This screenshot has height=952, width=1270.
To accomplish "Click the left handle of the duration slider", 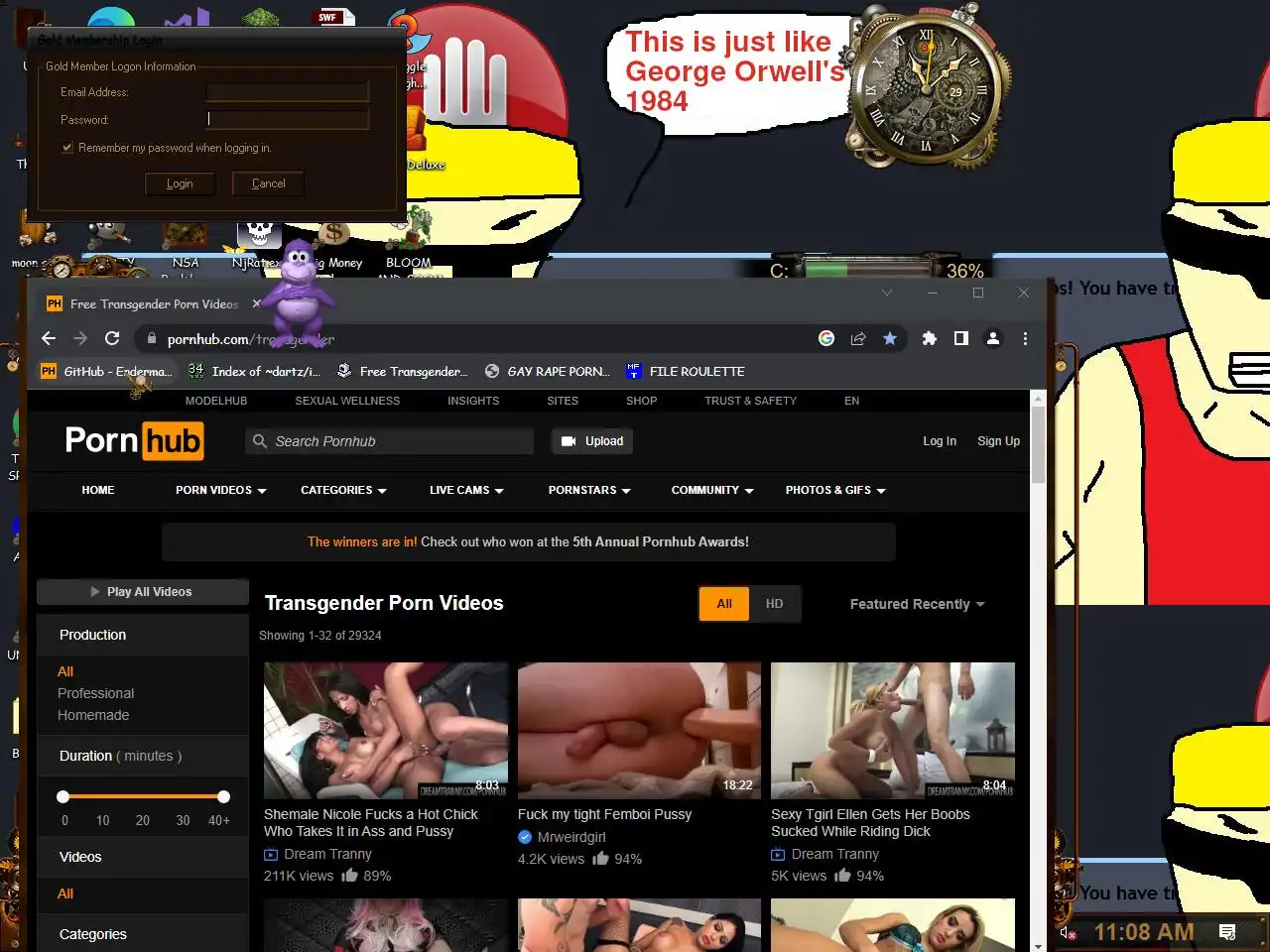I will pos(63,796).
